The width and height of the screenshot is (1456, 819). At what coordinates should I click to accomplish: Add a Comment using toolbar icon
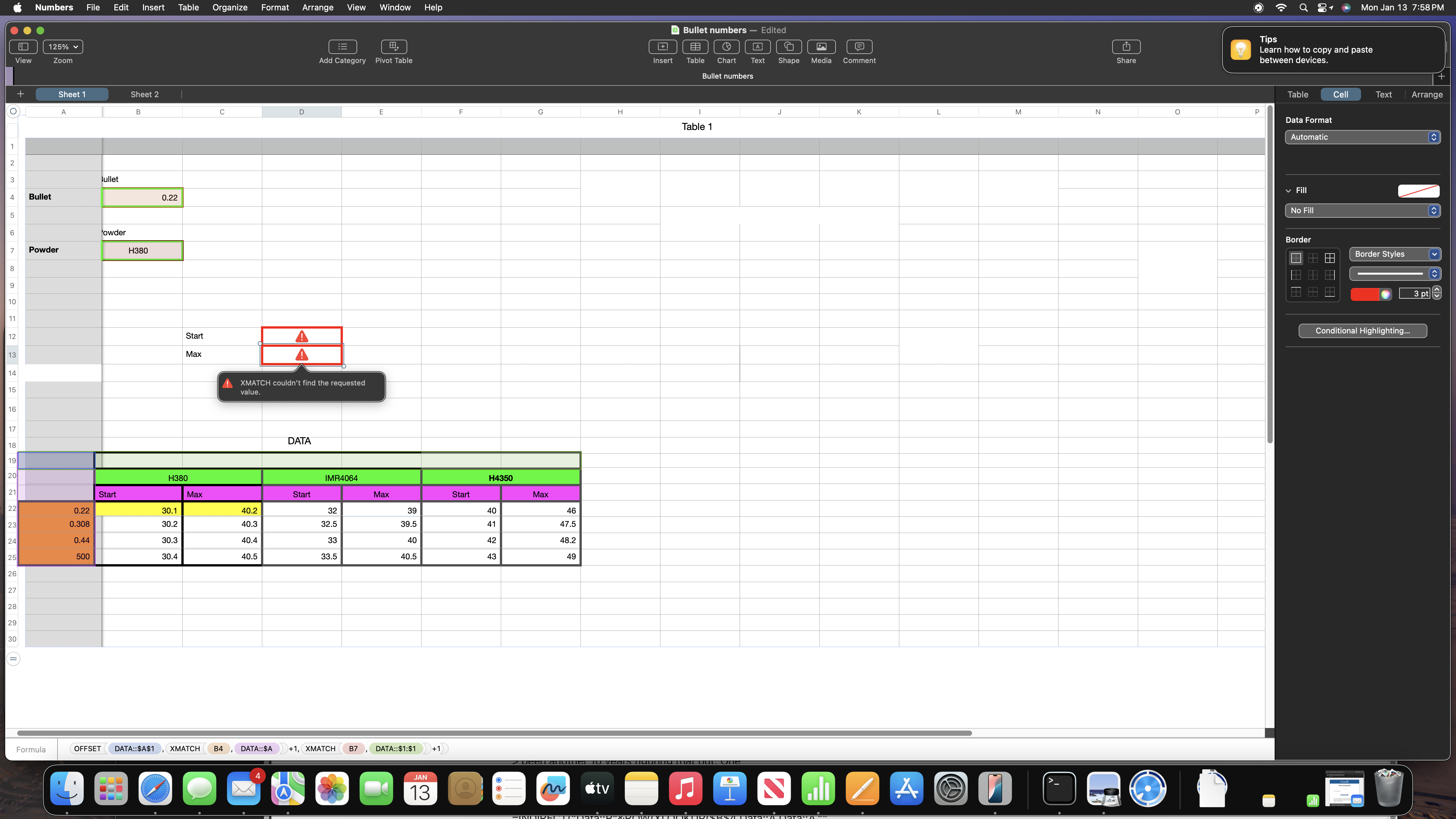coord(859,46)
